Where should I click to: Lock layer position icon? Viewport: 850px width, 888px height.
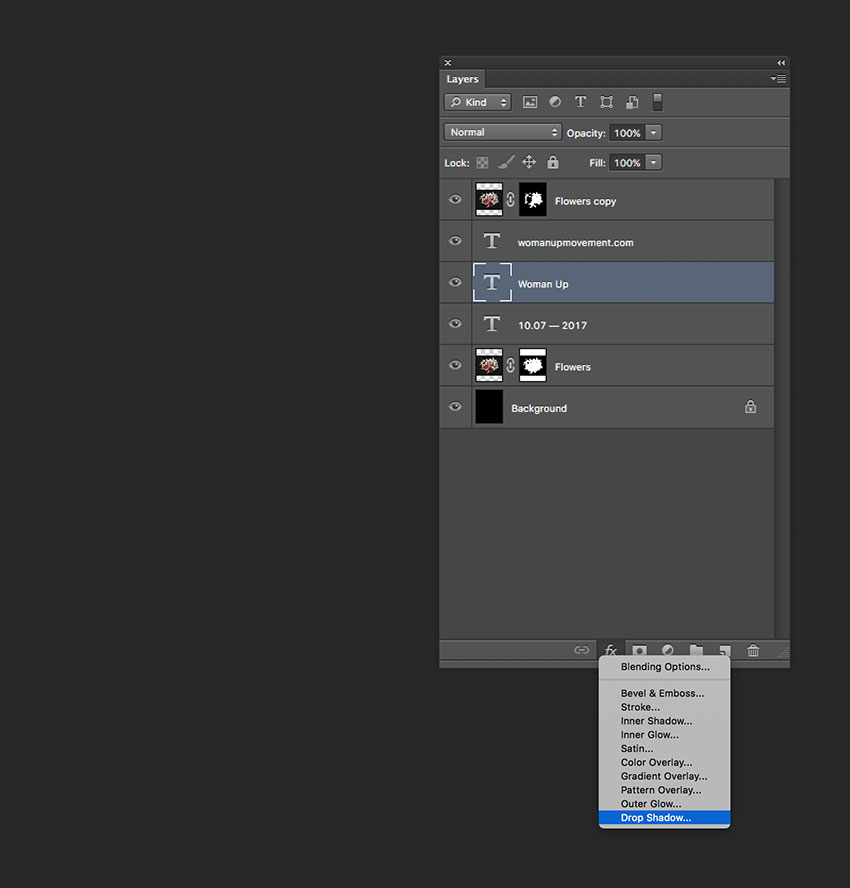529,163
